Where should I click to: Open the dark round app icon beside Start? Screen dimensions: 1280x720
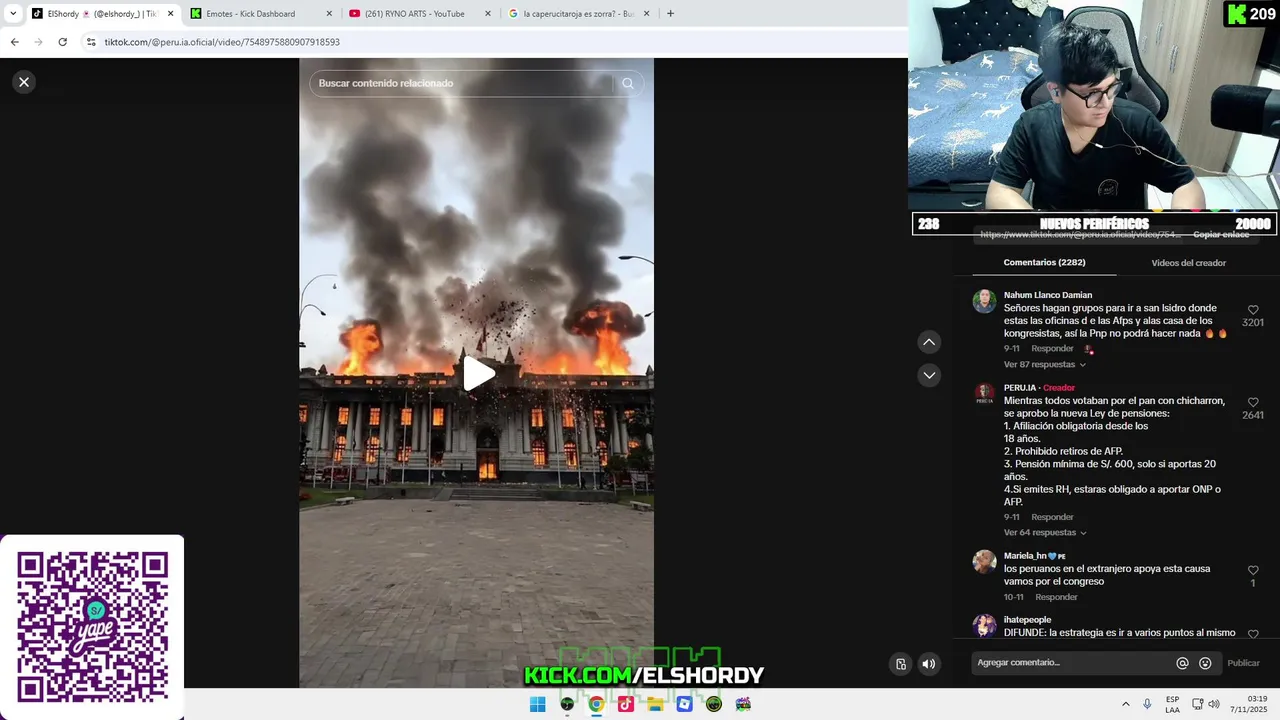coord(567,704)
